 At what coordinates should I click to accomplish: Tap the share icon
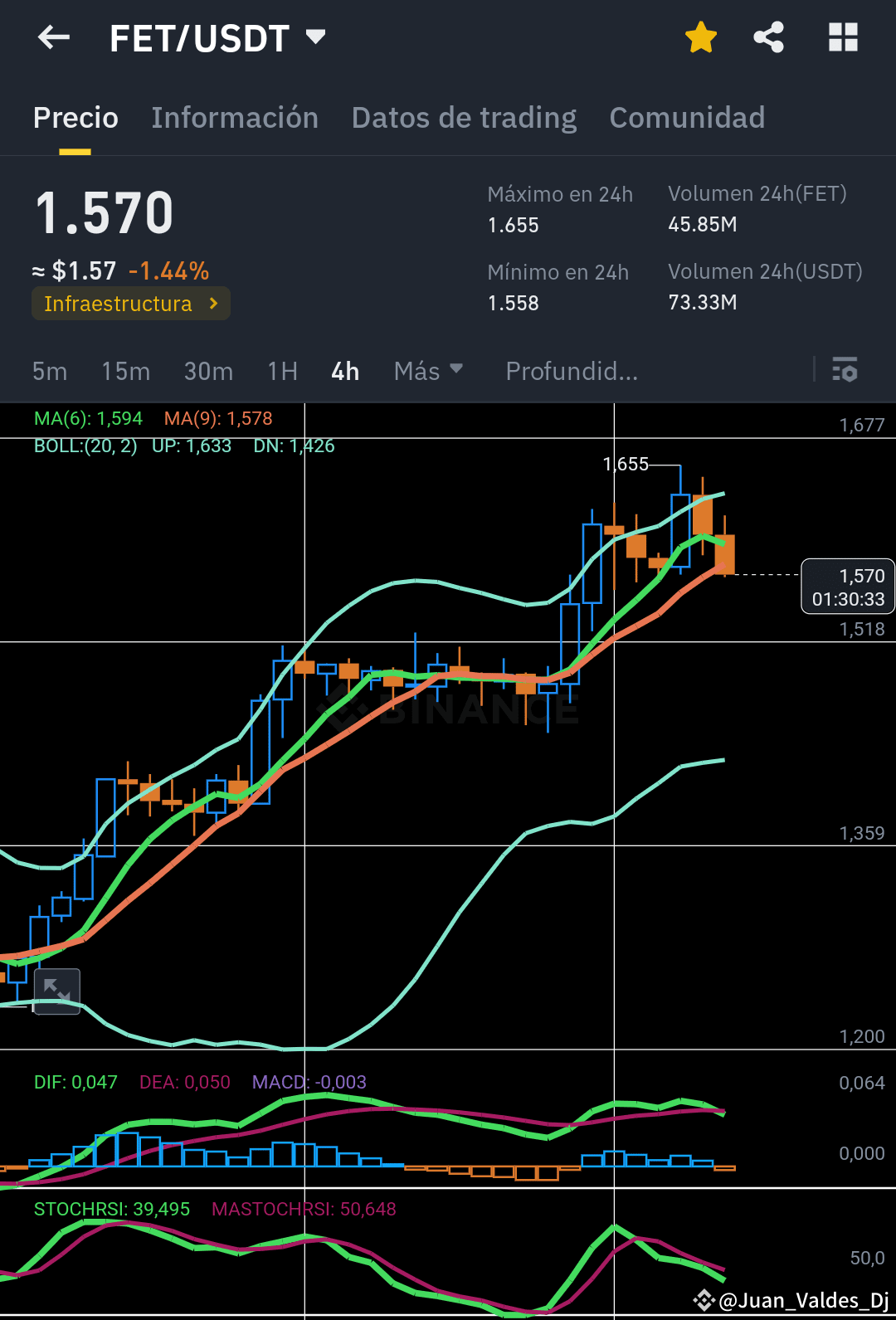point(769,37)
